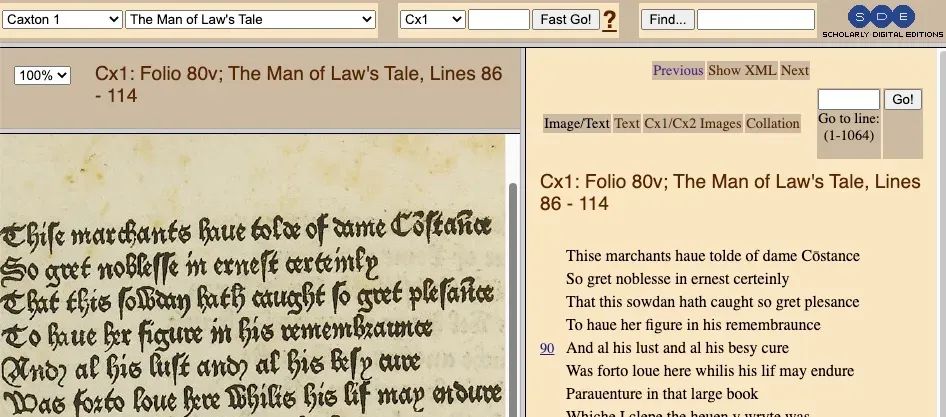This screenshot has width=946, height=417.
Task: Open the Caxton 1 edition dropdown
Action: tap(62, 19)
